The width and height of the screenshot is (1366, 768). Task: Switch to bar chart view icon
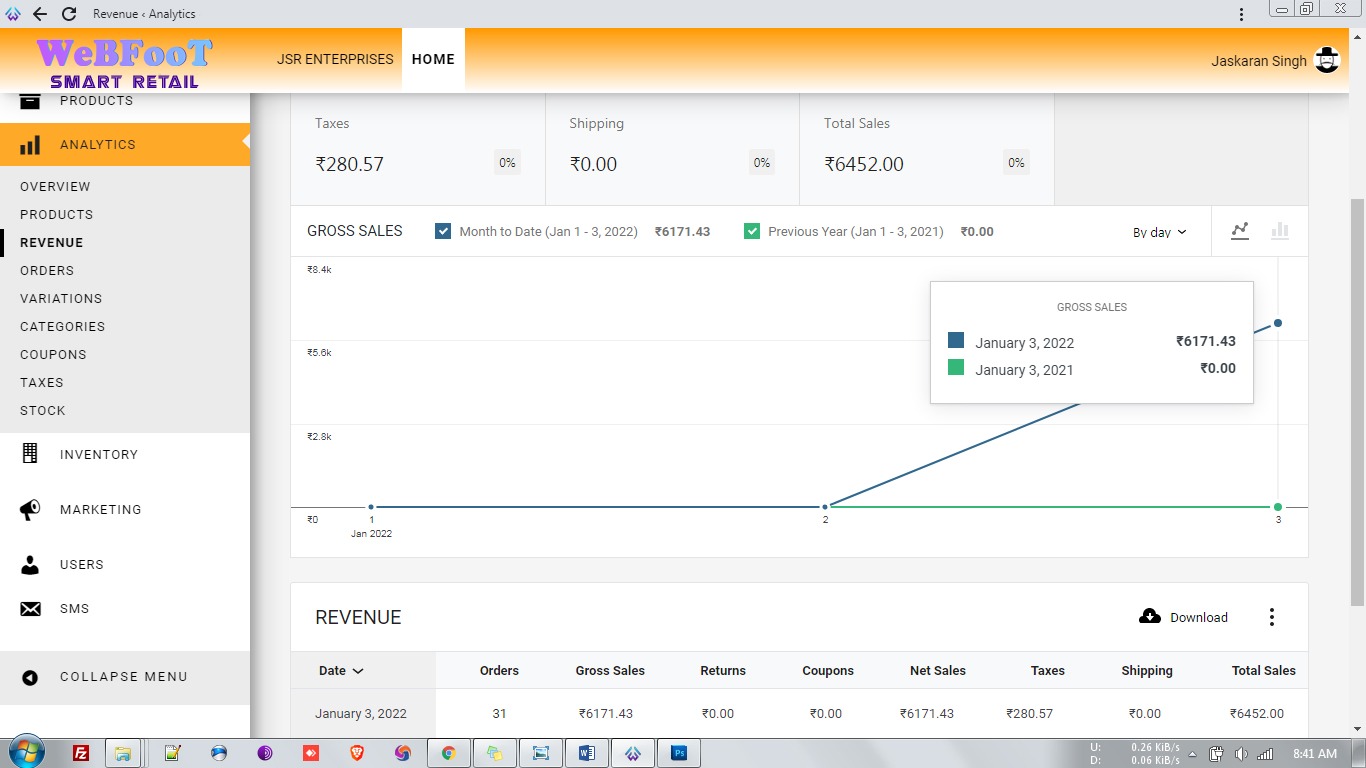[x=1279, y=231]
